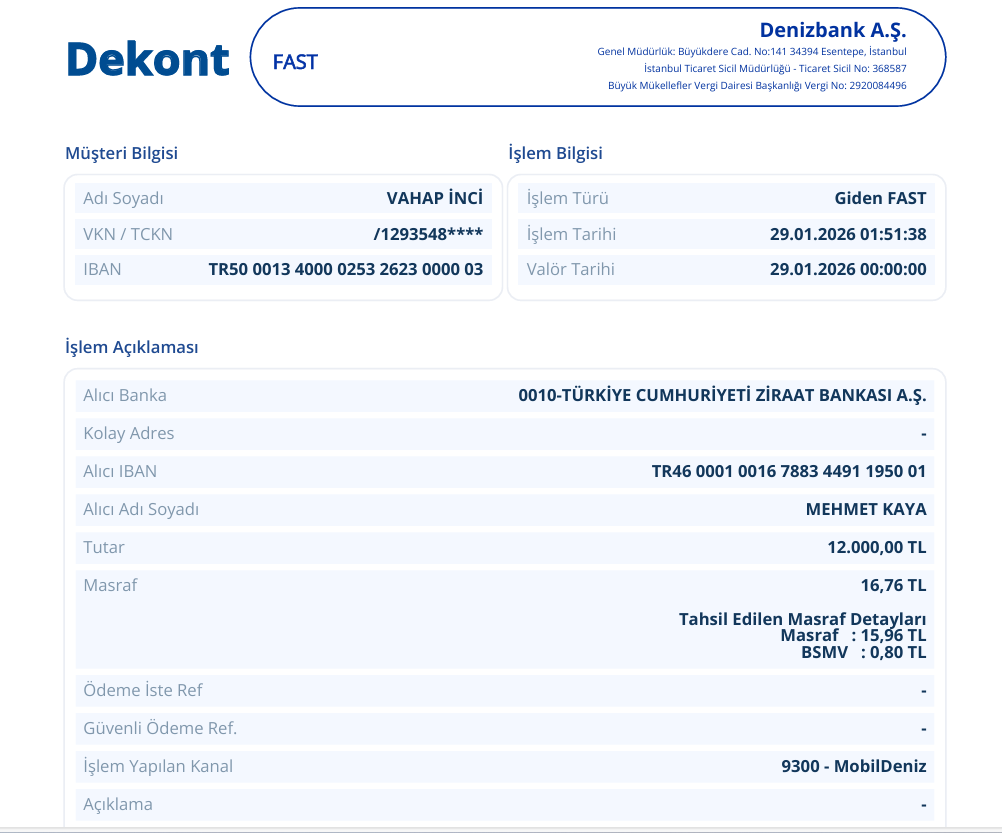The image size is (1002, 833).
Task: Select the Giden FAST transaction type
Action: pyautogui.click(x=880, y=198)
